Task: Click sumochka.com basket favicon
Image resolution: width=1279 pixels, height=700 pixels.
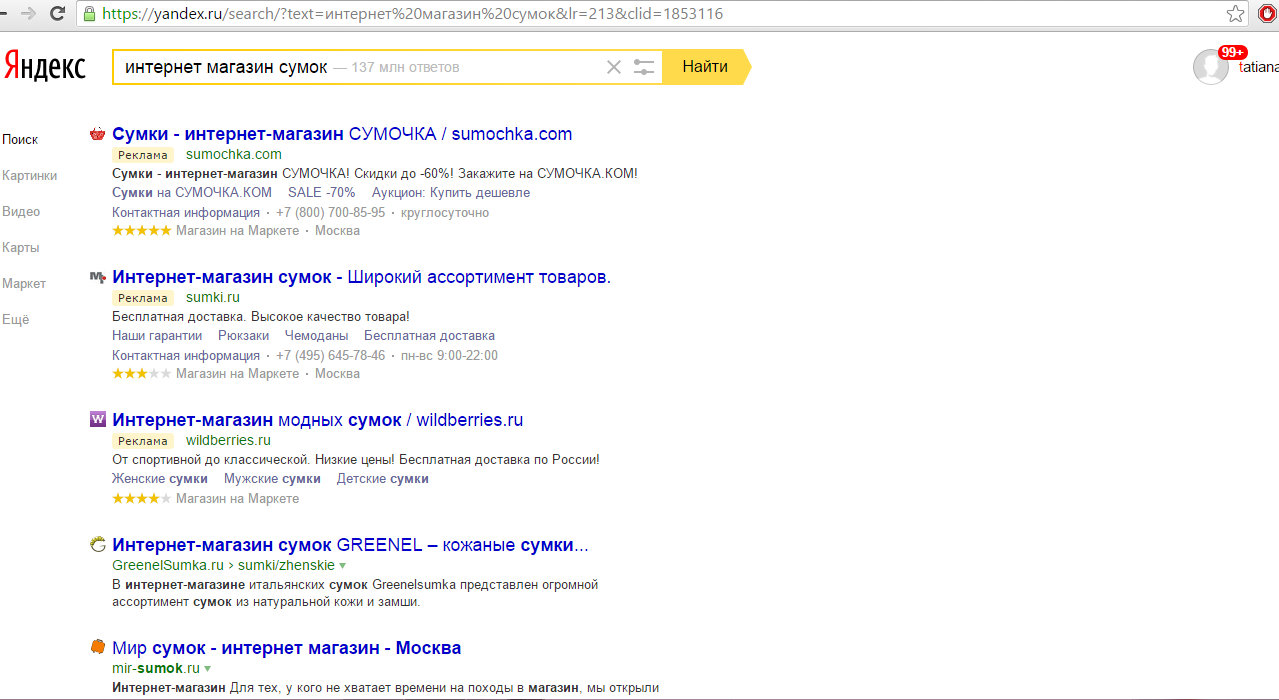Action: 97,134
